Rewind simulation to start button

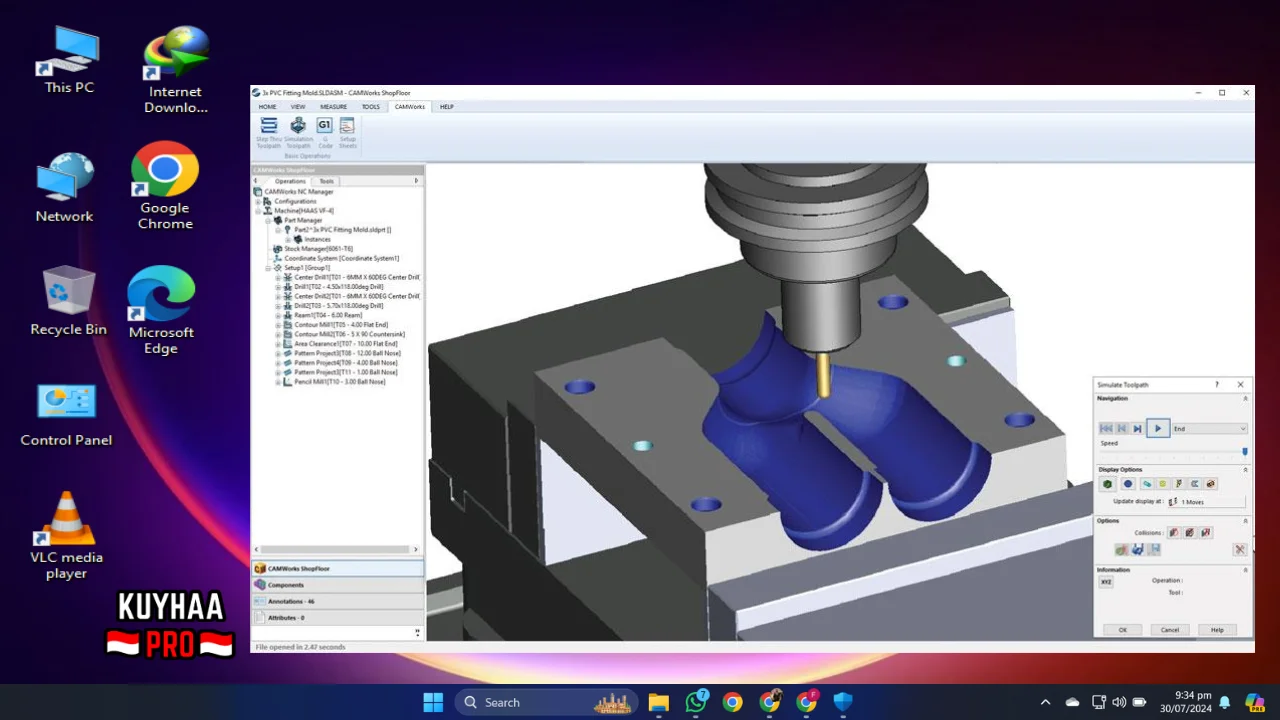(x=1106, y=428)
